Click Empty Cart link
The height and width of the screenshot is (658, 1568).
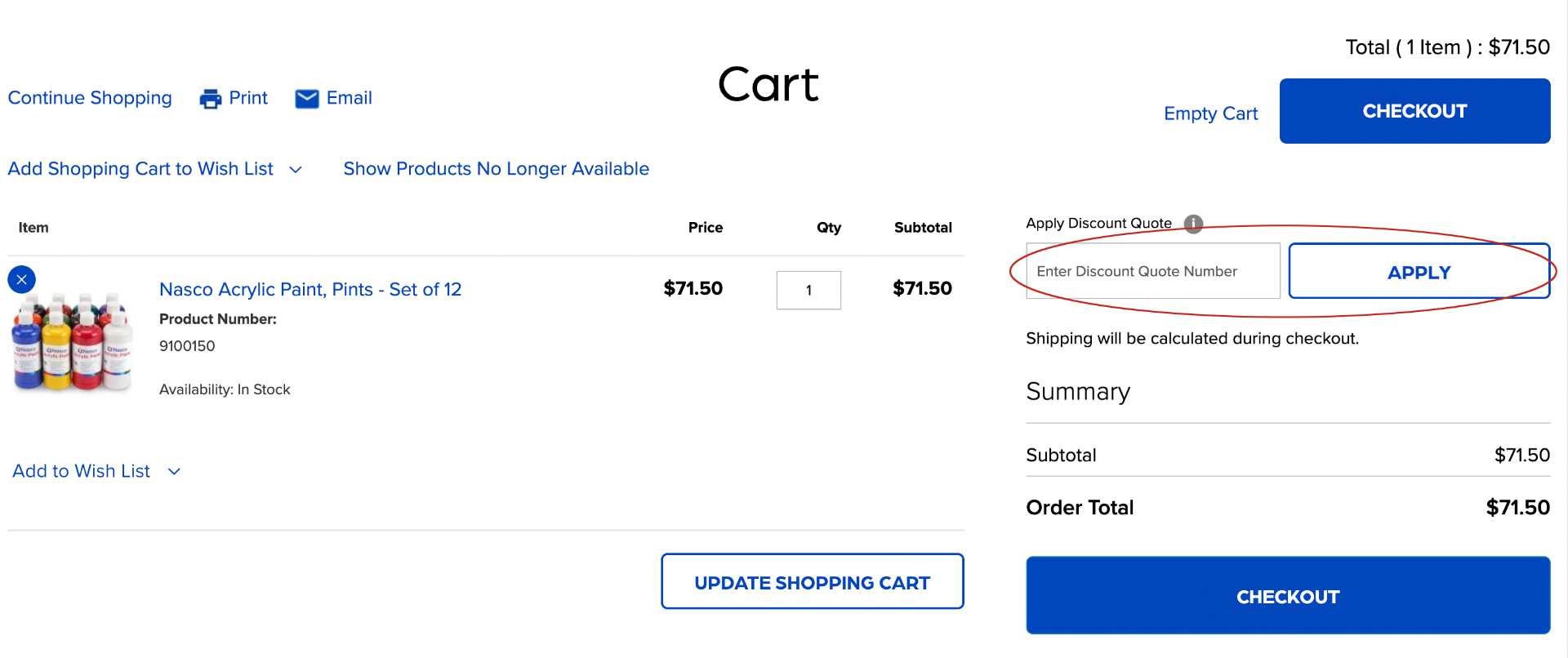(x=1210, y=113)
